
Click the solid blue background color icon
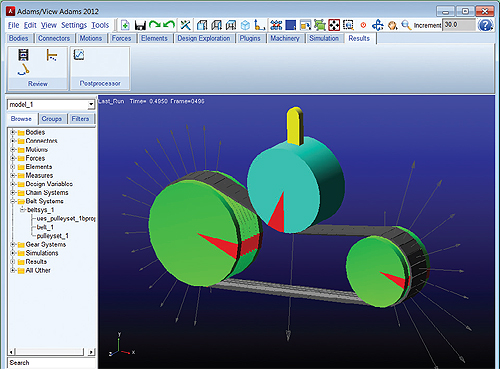tap(291, 25)
